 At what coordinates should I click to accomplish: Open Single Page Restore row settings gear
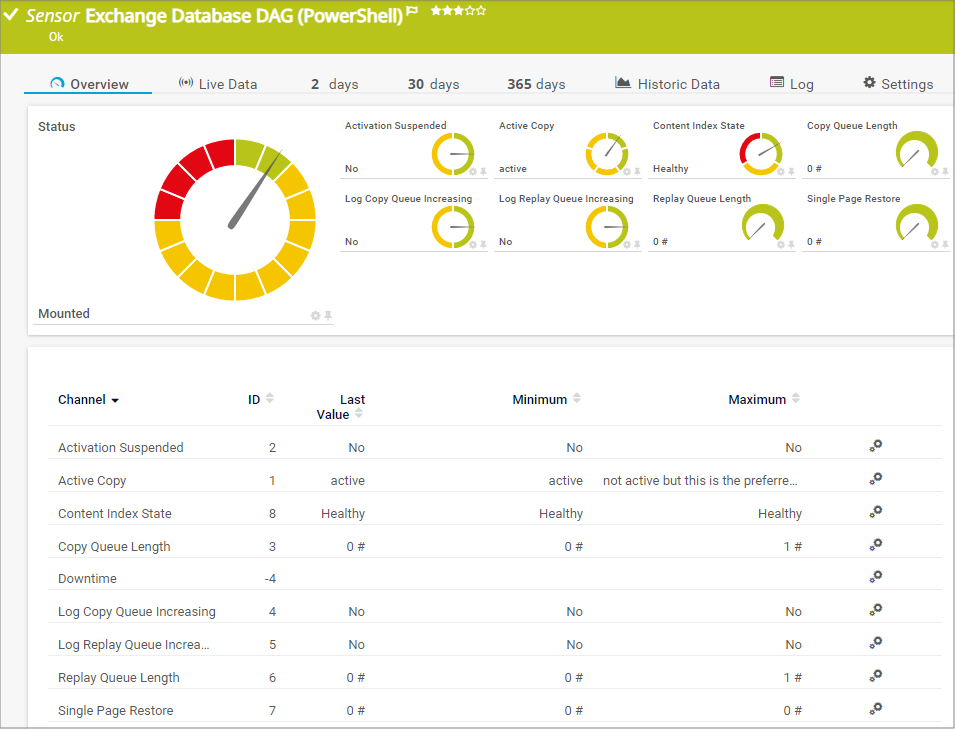coord(875,709)
